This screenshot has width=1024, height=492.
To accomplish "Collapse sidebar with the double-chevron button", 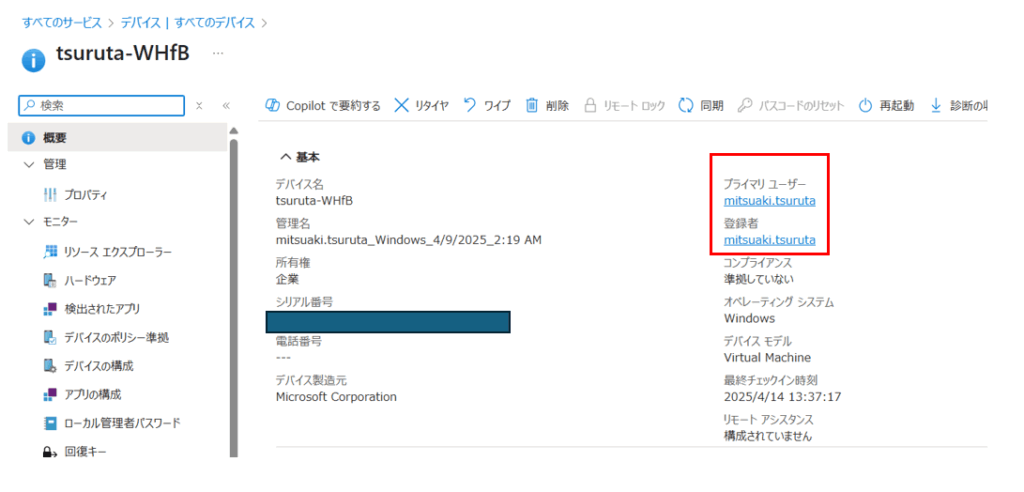I will [x=226, y=105].
